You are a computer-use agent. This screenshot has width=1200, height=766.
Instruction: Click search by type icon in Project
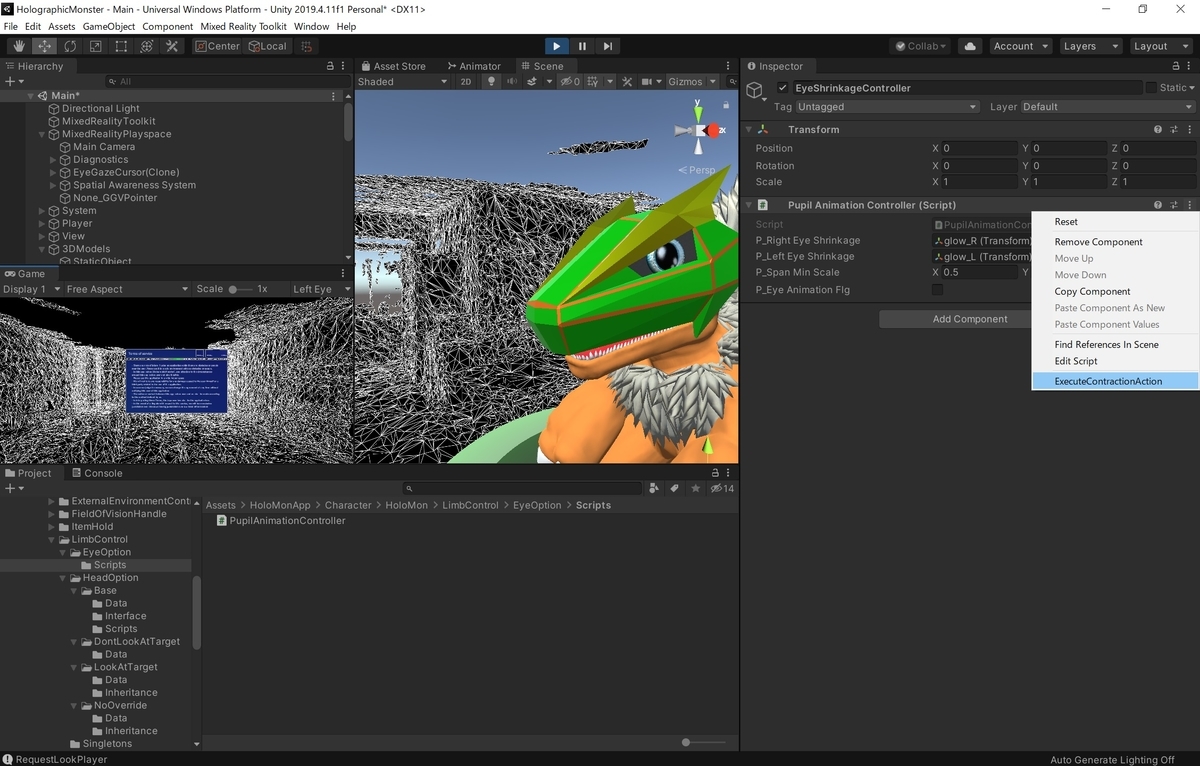point(654,488)
